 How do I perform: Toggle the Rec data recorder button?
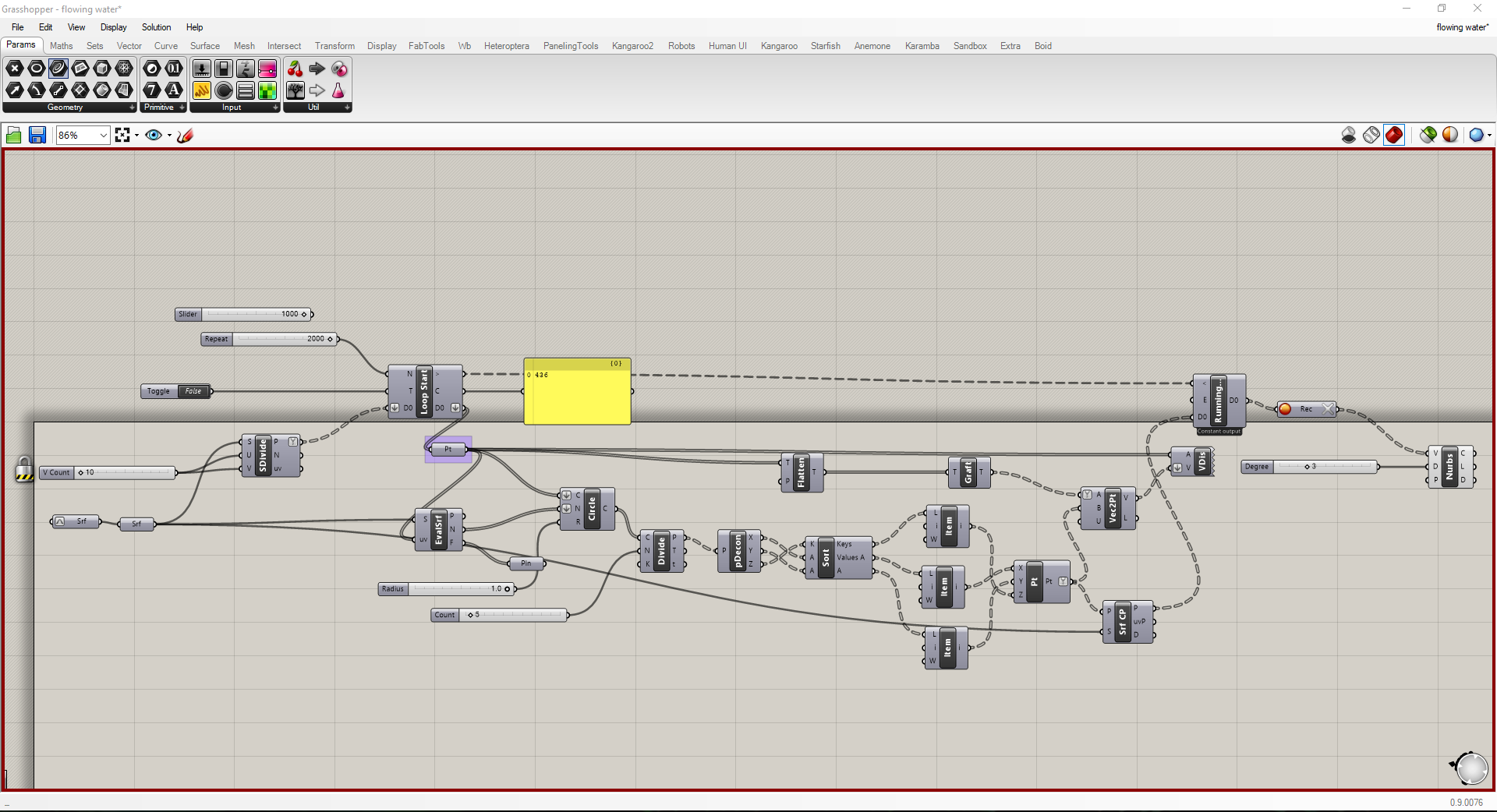(1306, 409)
